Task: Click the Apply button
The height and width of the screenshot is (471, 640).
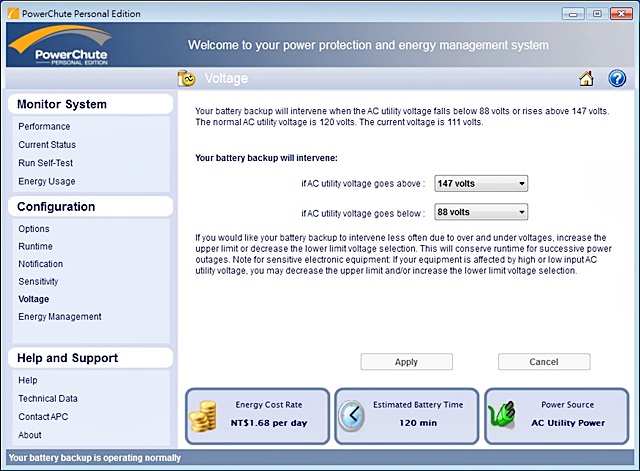Action: (407, 362)
